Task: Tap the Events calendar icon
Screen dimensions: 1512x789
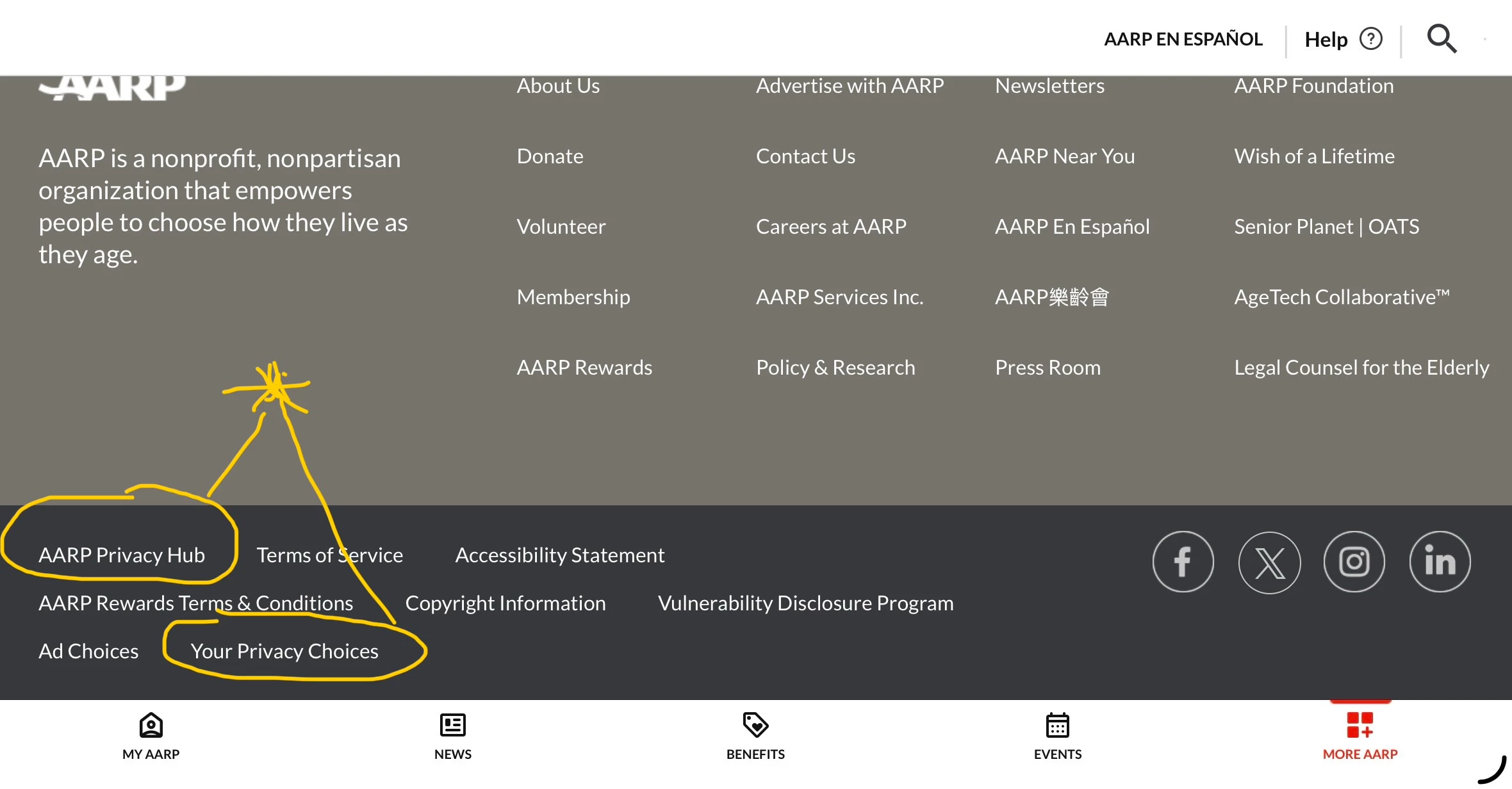Action: 1058,725
